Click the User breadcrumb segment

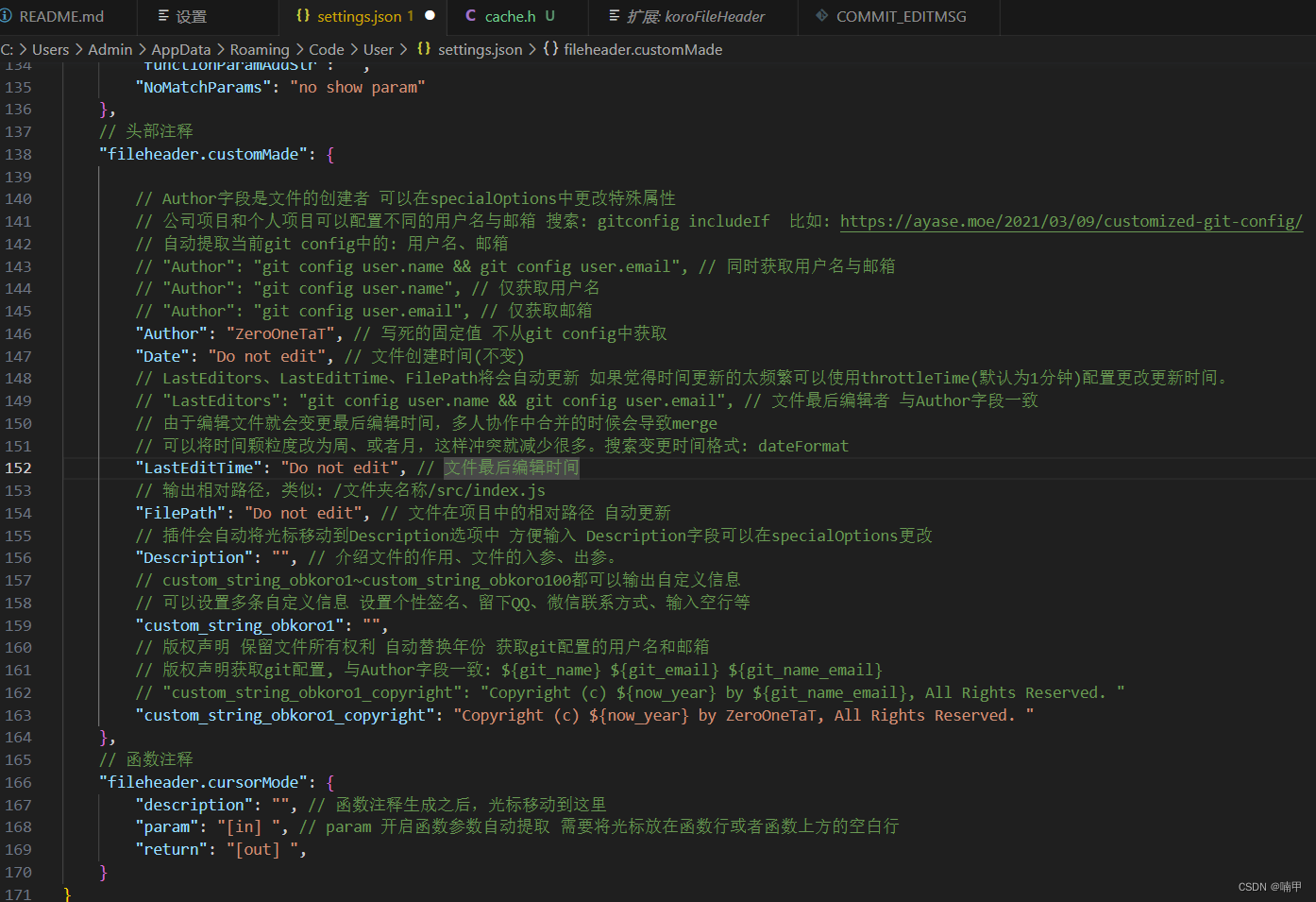(x=379, y=50)
